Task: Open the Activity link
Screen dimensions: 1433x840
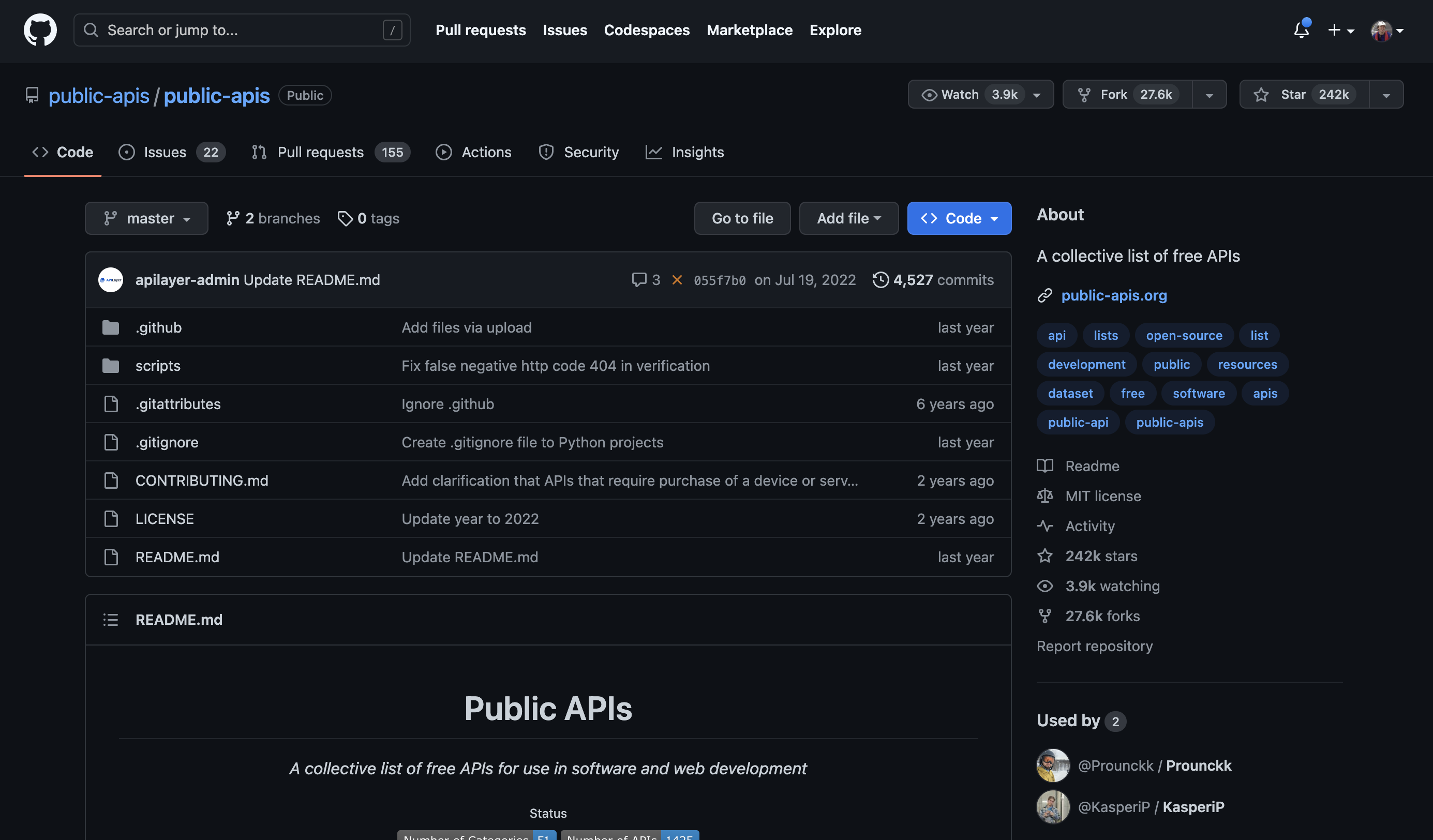Action: [1076, 526]
